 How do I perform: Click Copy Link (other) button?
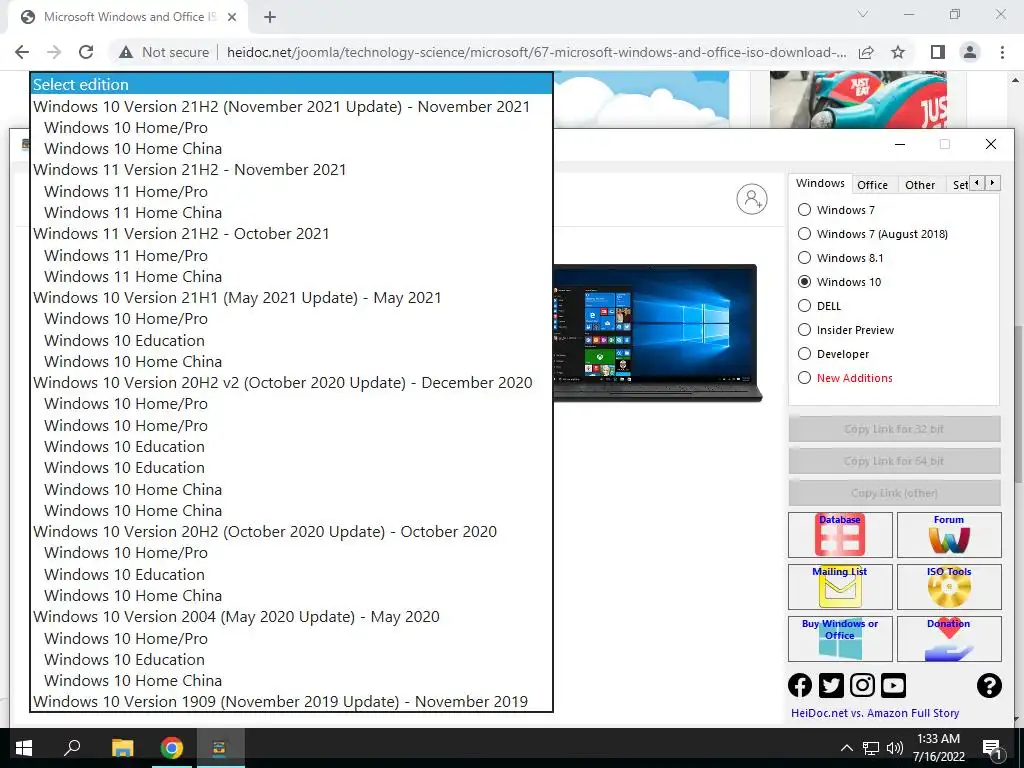click(894, 493)
